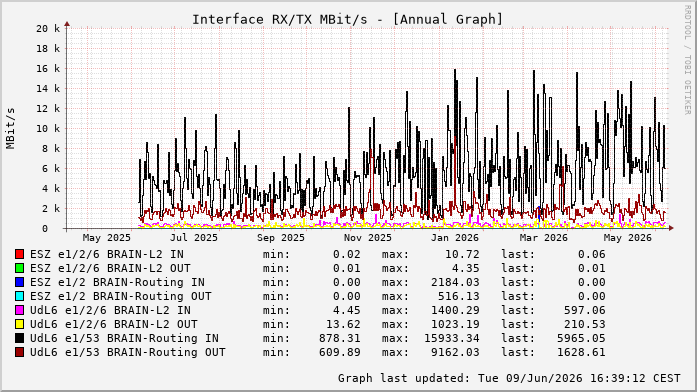Viewport: 697px width, 392px height.
Task: Click the 'Mar 2026' x-axis label
Action: point(544,238)
